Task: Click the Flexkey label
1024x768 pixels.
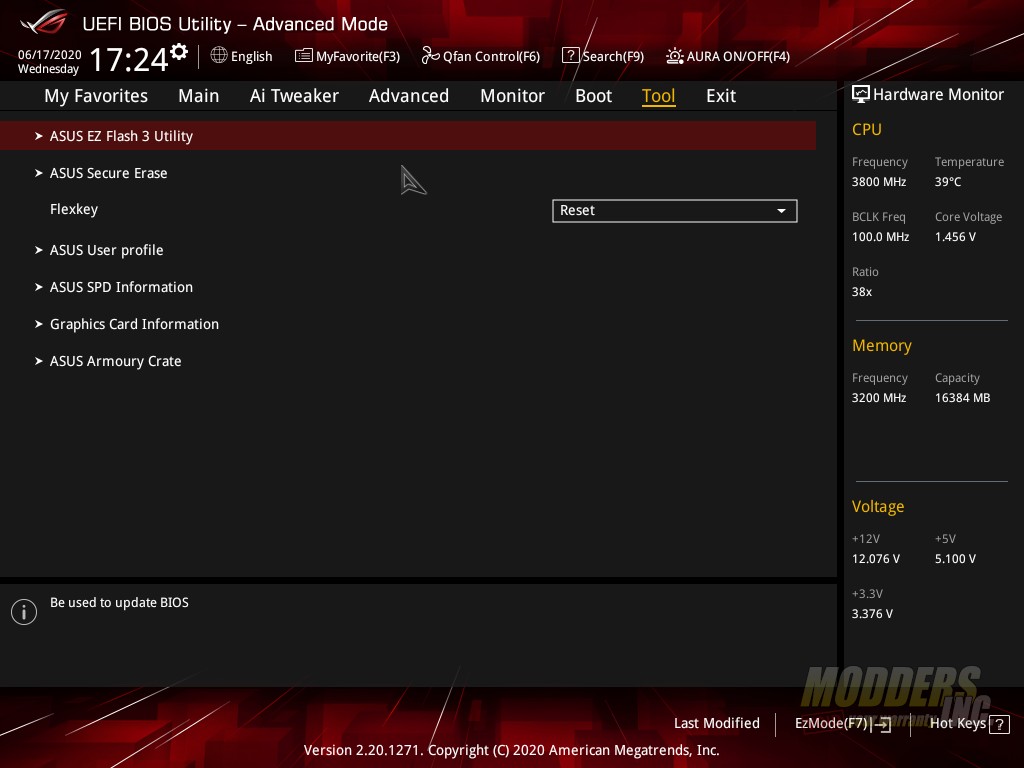Action: point(74,210)
